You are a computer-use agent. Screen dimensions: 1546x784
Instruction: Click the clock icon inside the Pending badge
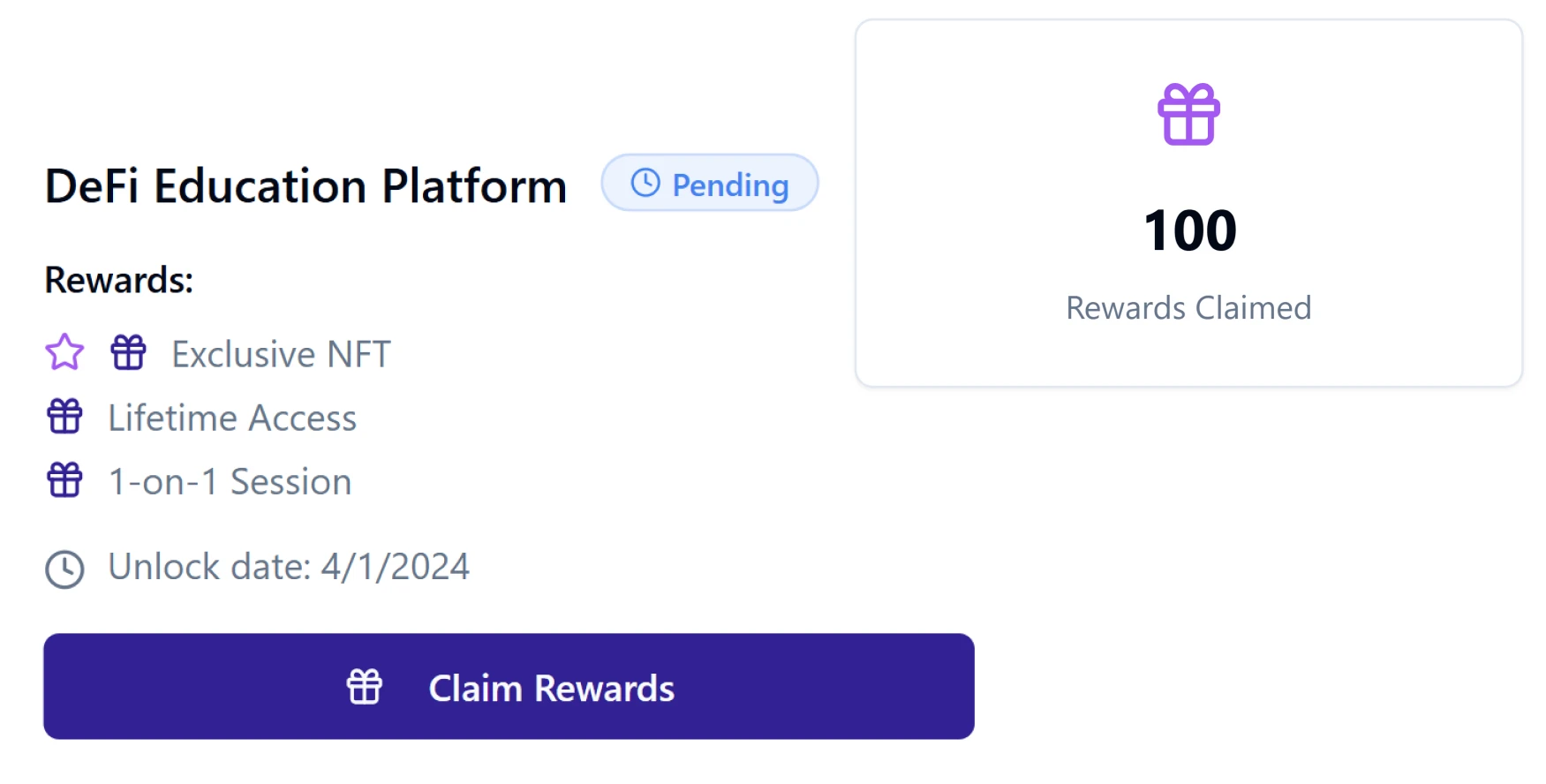[644, 184]
